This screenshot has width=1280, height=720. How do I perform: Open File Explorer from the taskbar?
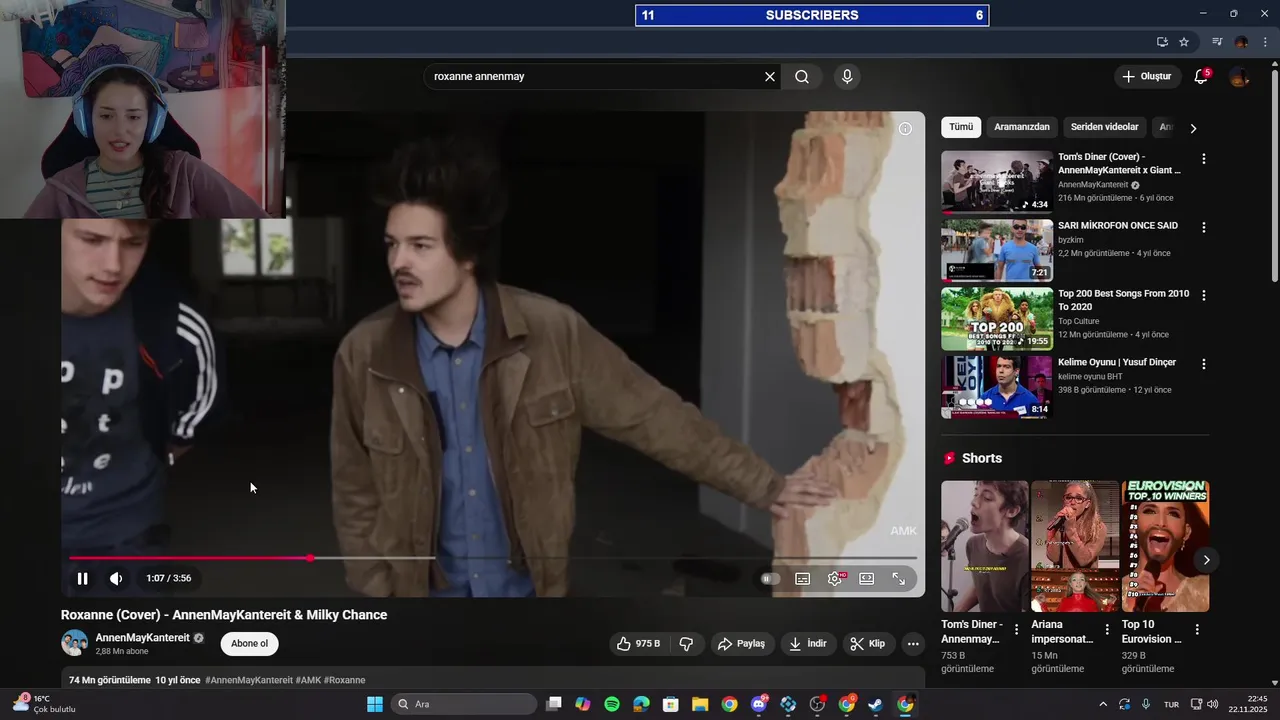(x=700, y=704)
